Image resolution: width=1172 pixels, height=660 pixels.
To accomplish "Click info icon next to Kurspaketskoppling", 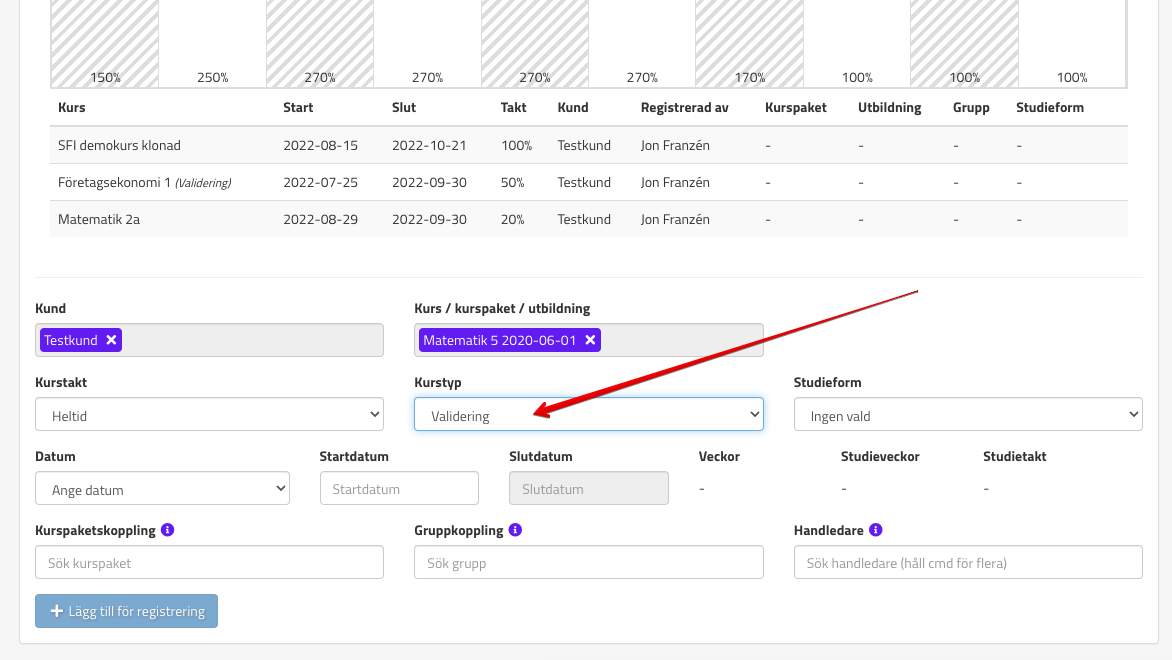I will [x=167, y=530].
